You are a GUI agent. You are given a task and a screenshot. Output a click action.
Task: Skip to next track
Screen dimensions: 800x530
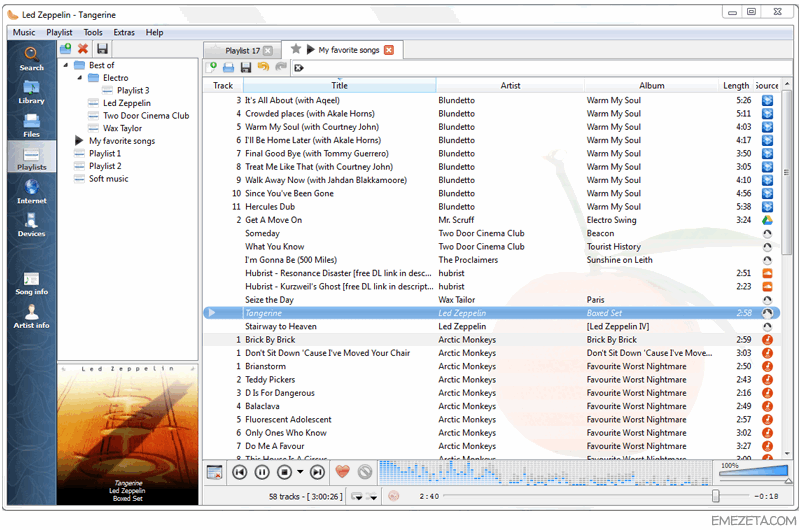click(x=317, y=472)
